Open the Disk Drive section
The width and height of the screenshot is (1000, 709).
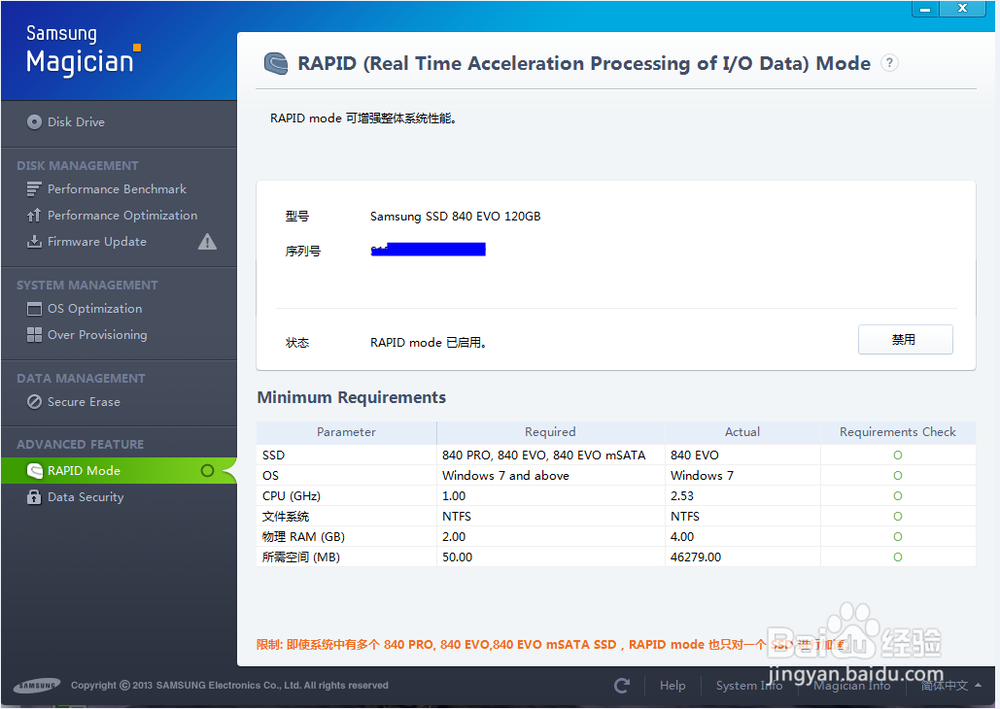coord(76,122)
